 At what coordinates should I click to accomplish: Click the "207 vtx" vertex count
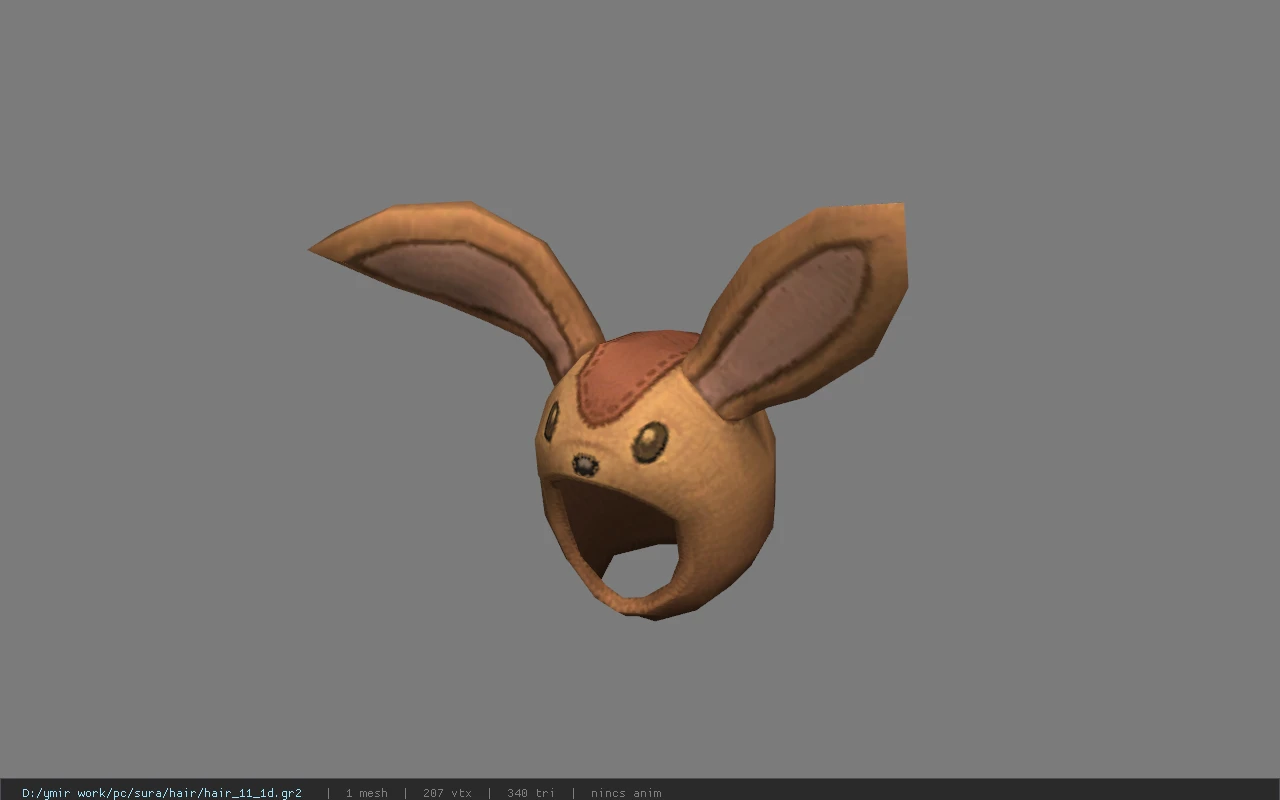point(447,793)
